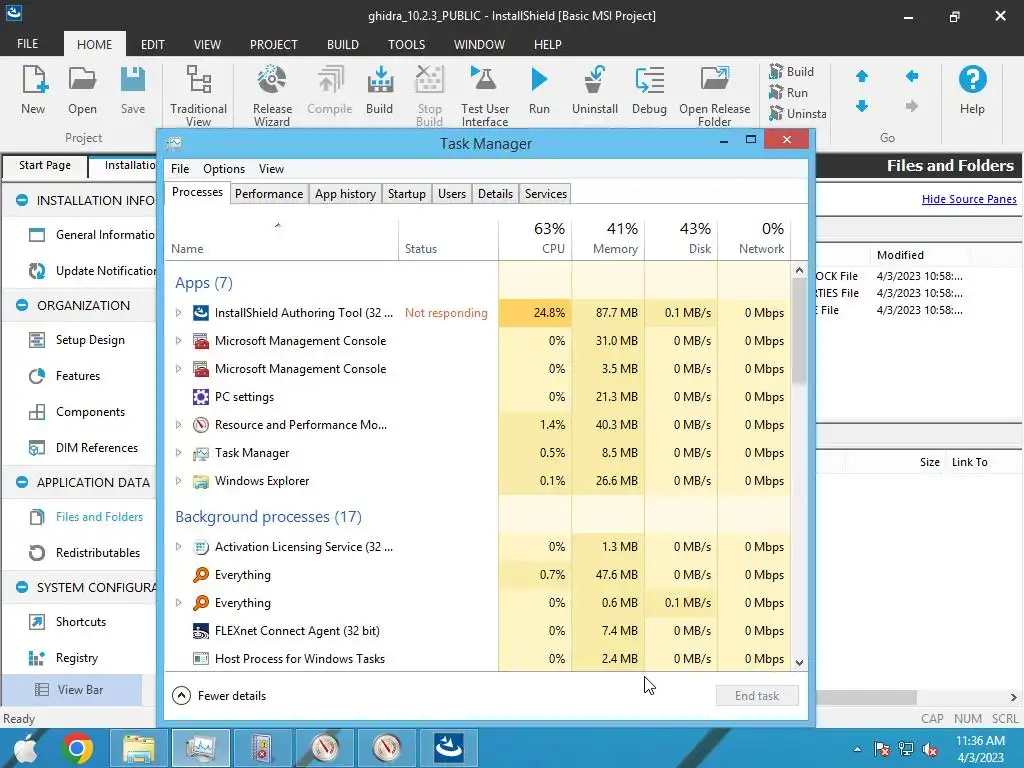Collapse the ORGANIZATION section

[x=22, y=306]
